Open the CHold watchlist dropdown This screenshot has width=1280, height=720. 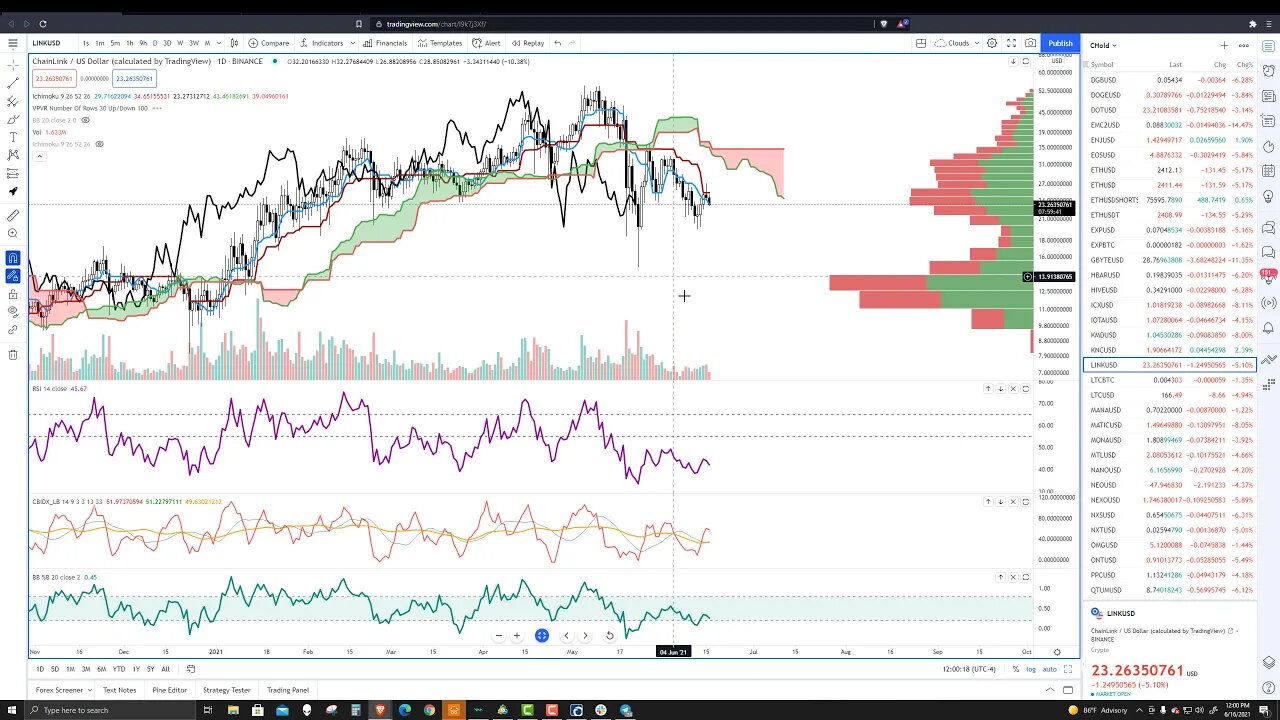click(1103, 45)
